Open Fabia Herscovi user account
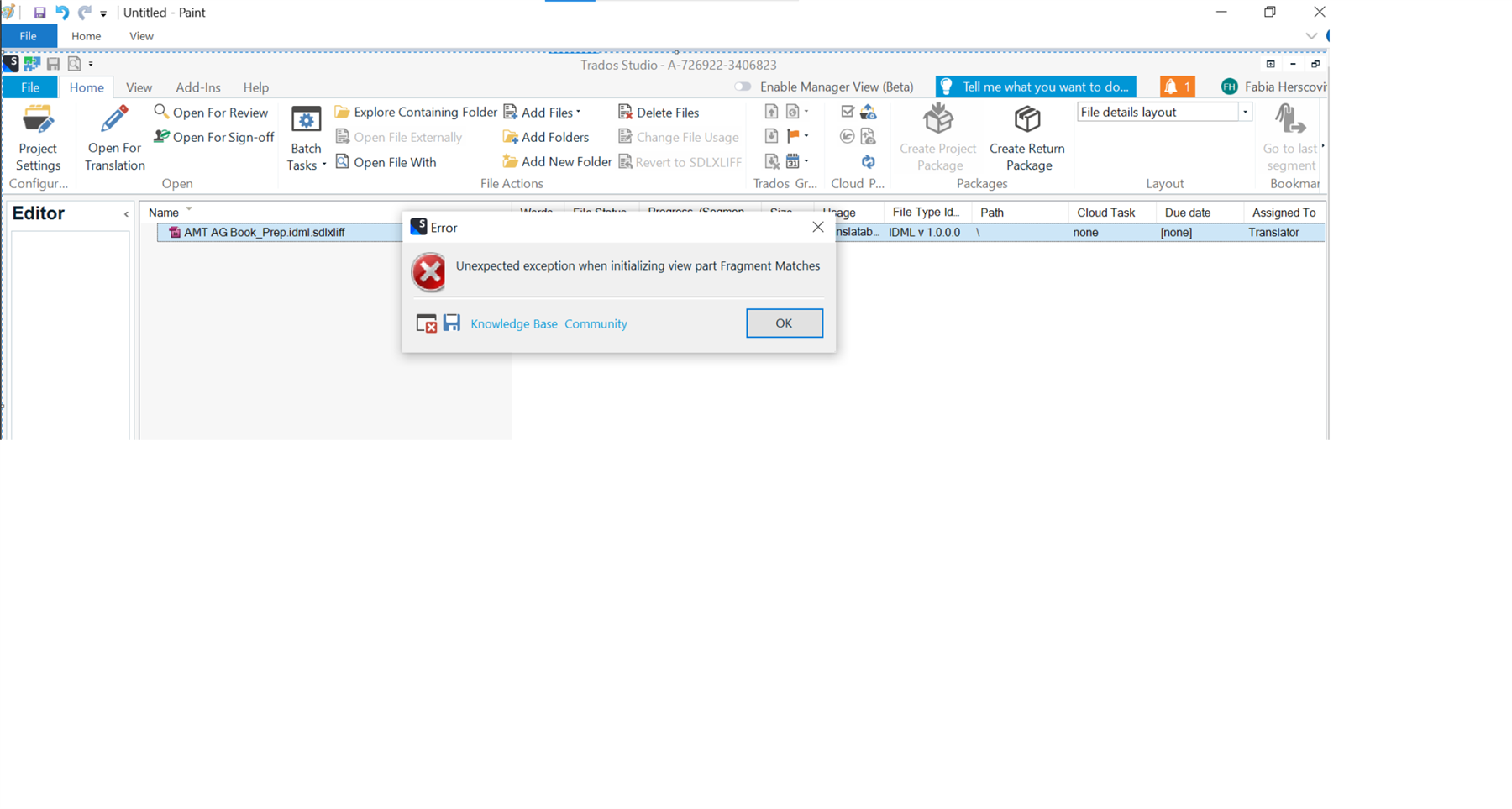This screenshot has width=1512, height=809. click(1273, 87)
